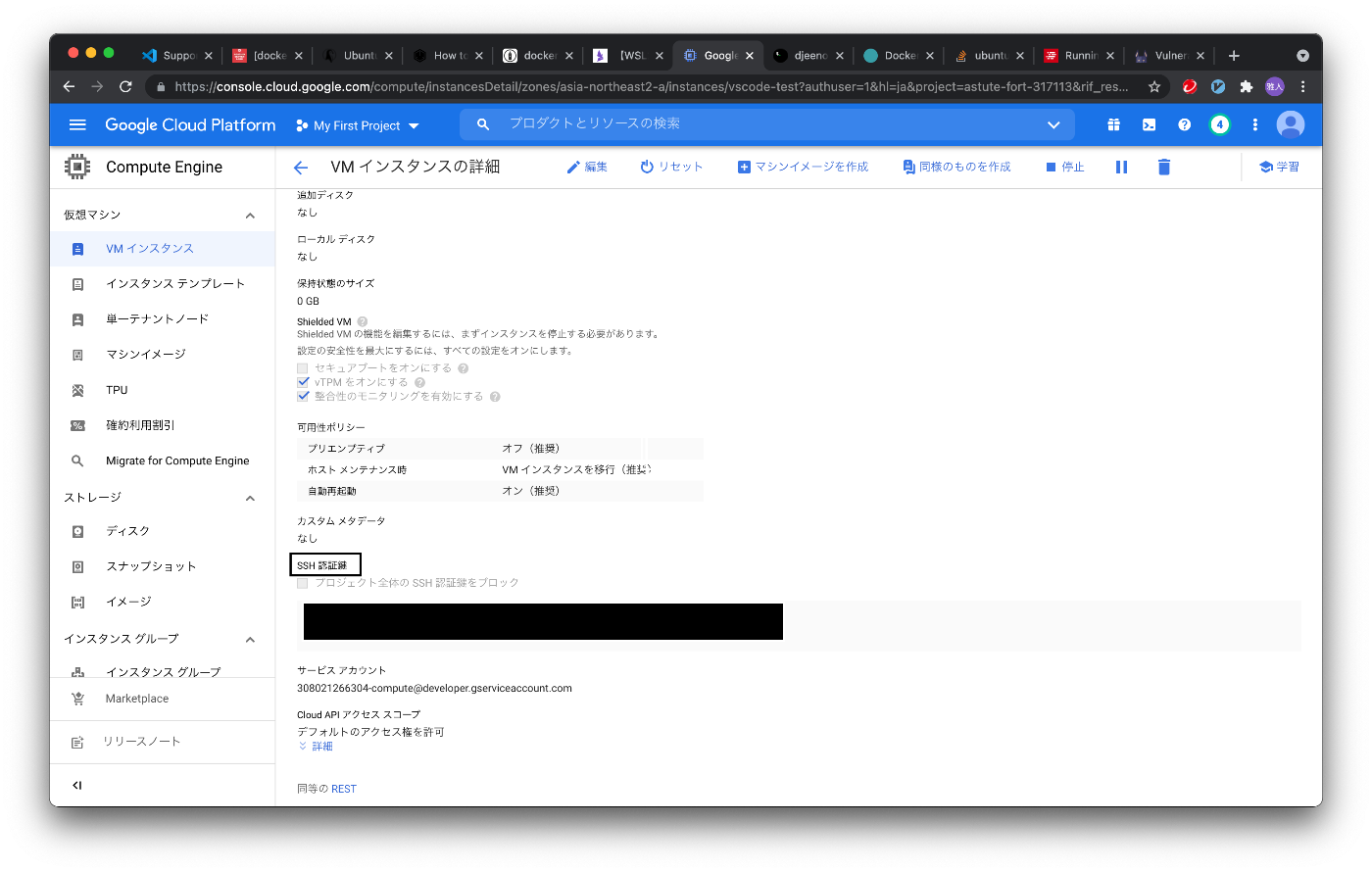This screenshot has height=872, width=1372.
Task: Open the three-dot settings menu in header
Action: click(x=1254, y=124)
